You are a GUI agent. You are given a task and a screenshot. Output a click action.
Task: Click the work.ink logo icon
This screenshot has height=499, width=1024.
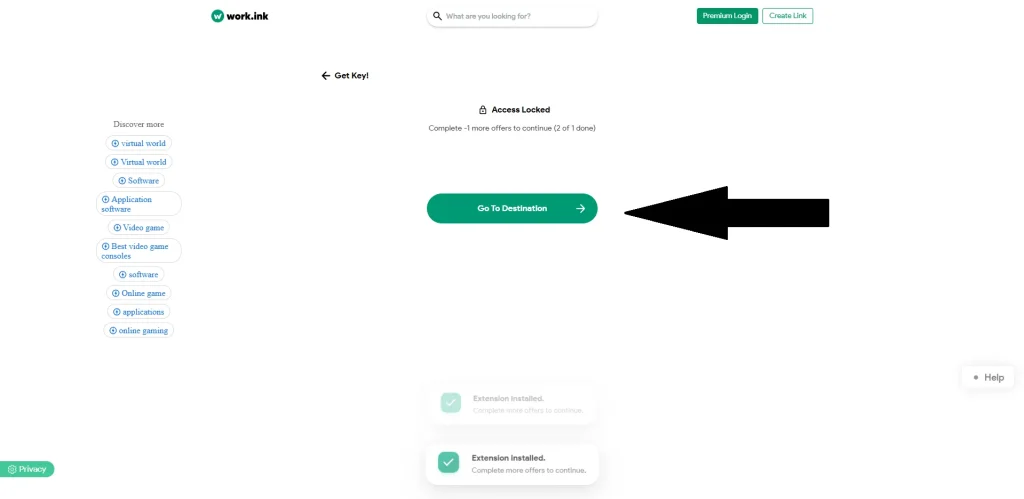pos(217,16)
